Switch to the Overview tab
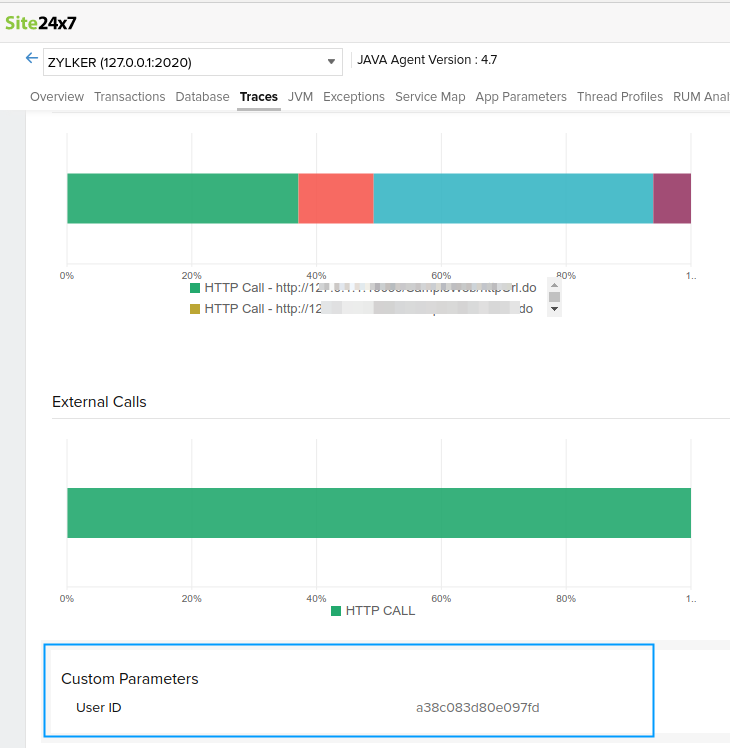 (57, 97)
